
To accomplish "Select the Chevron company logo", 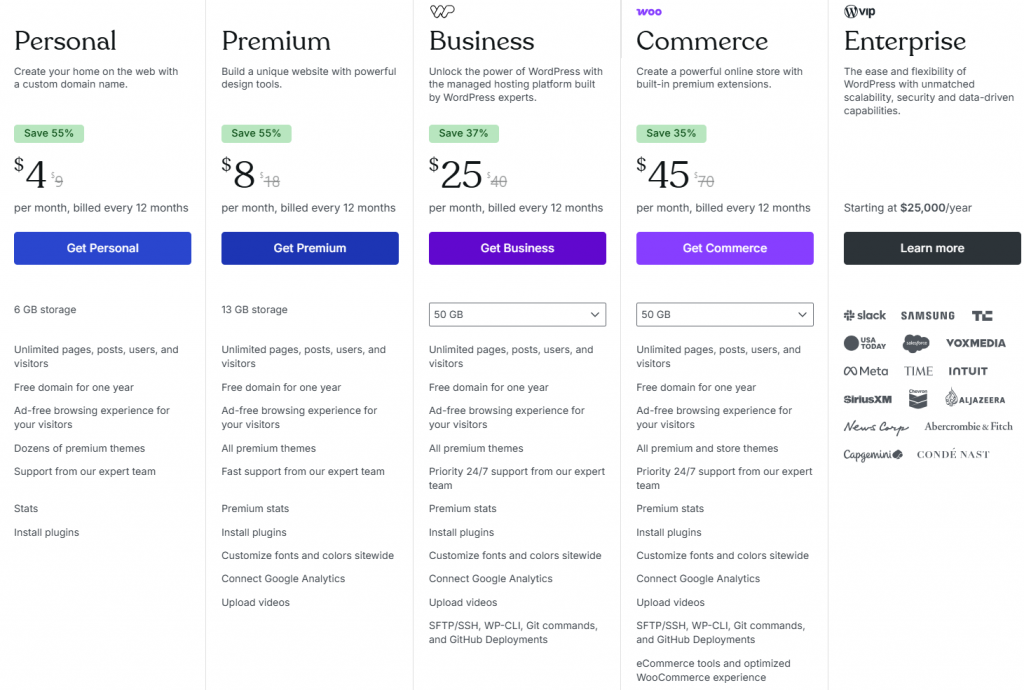I will click(918, 399).
